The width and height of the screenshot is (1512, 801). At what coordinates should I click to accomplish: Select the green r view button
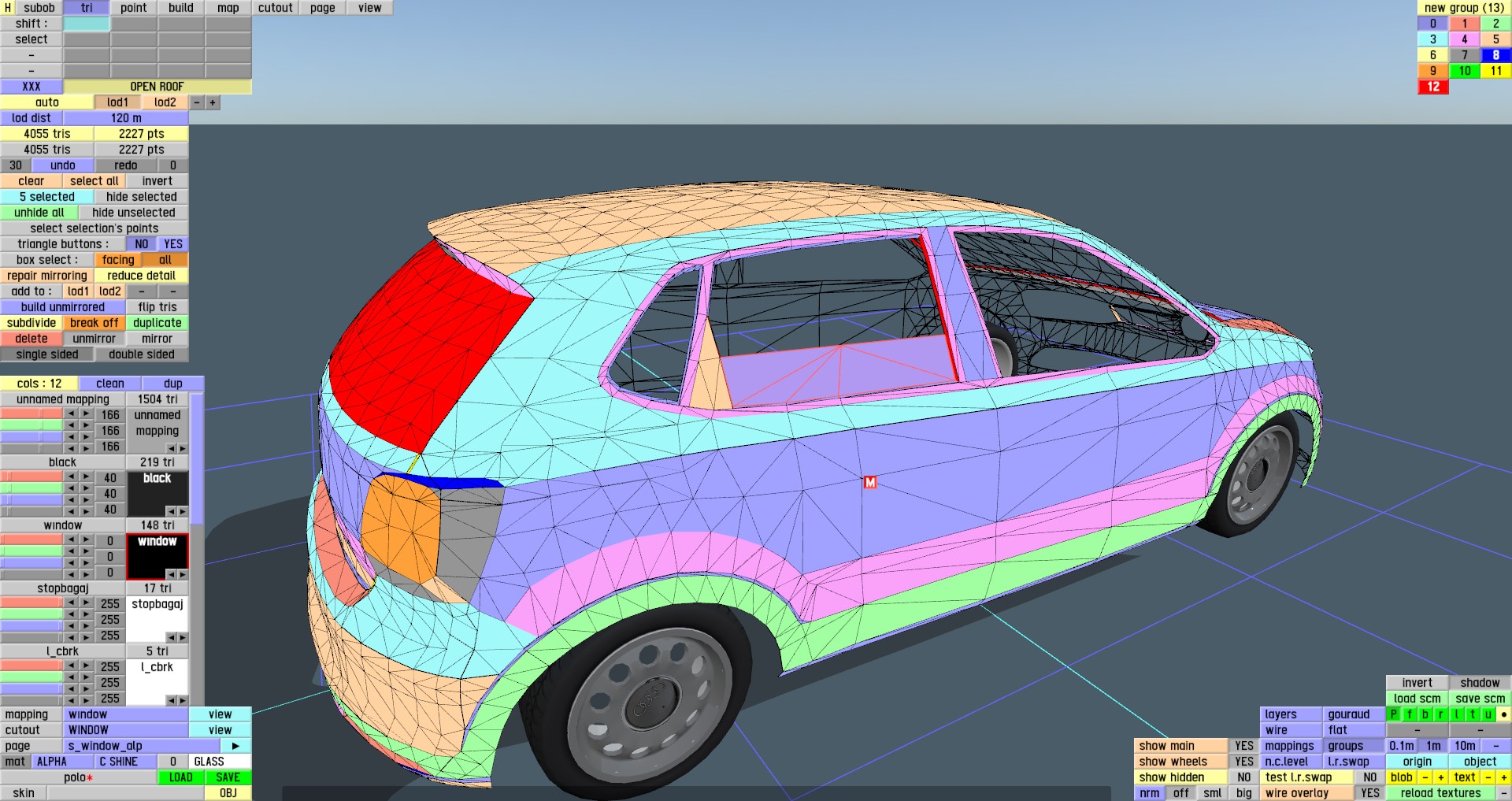1441,714
